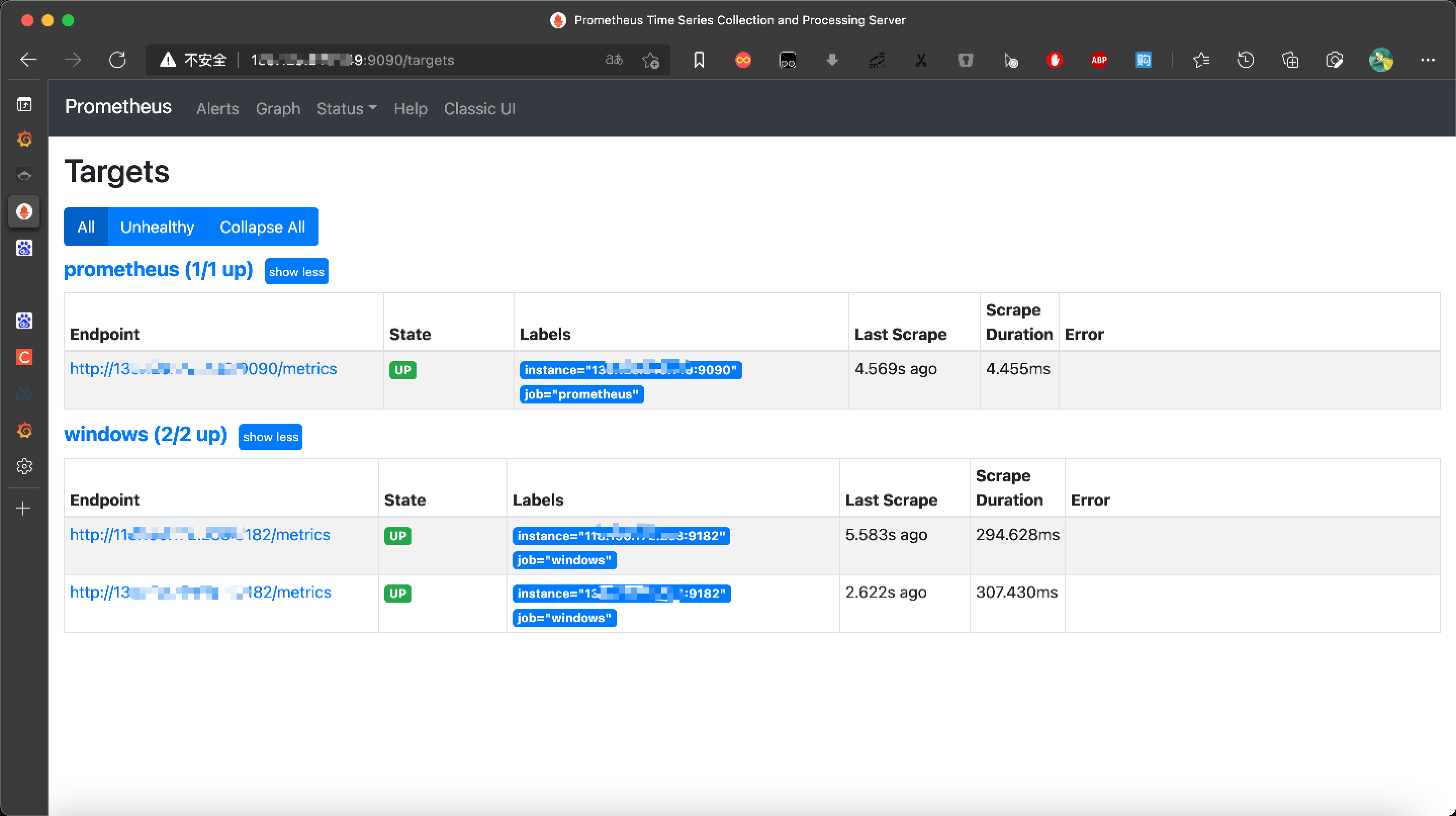
Task: Click the instance label ending in :9090
Action: (631, 370)
